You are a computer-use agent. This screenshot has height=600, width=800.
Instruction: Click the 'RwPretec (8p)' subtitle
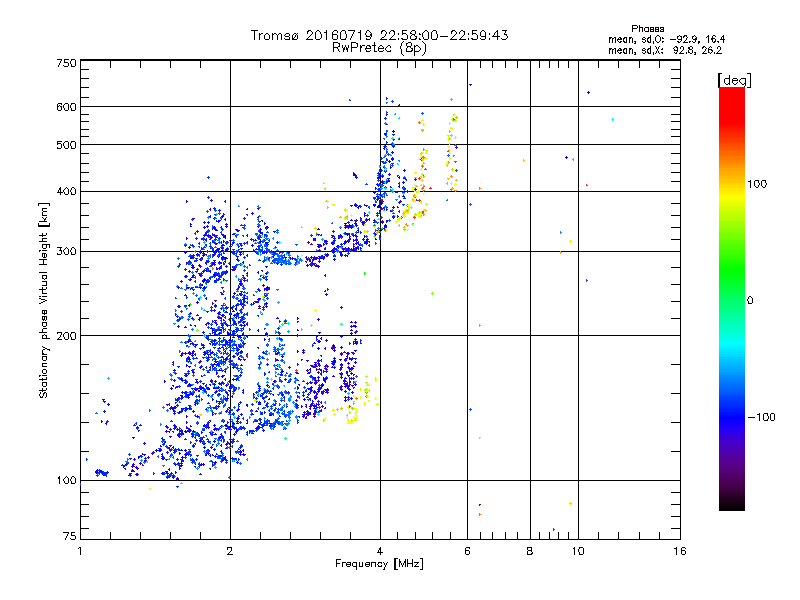click(379, 48)
